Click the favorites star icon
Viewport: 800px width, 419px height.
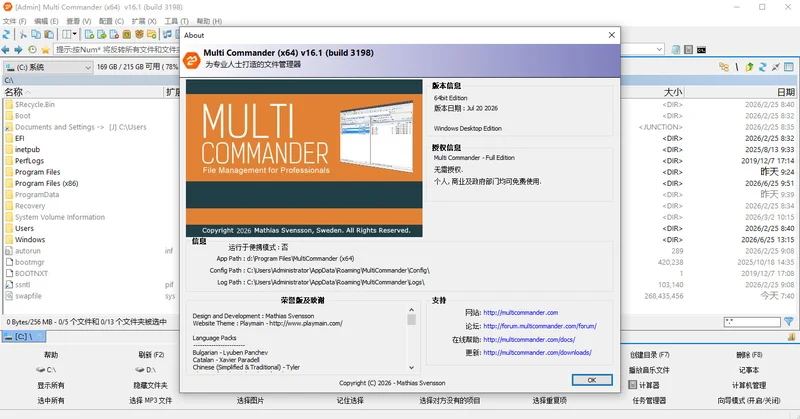[45, 50]
